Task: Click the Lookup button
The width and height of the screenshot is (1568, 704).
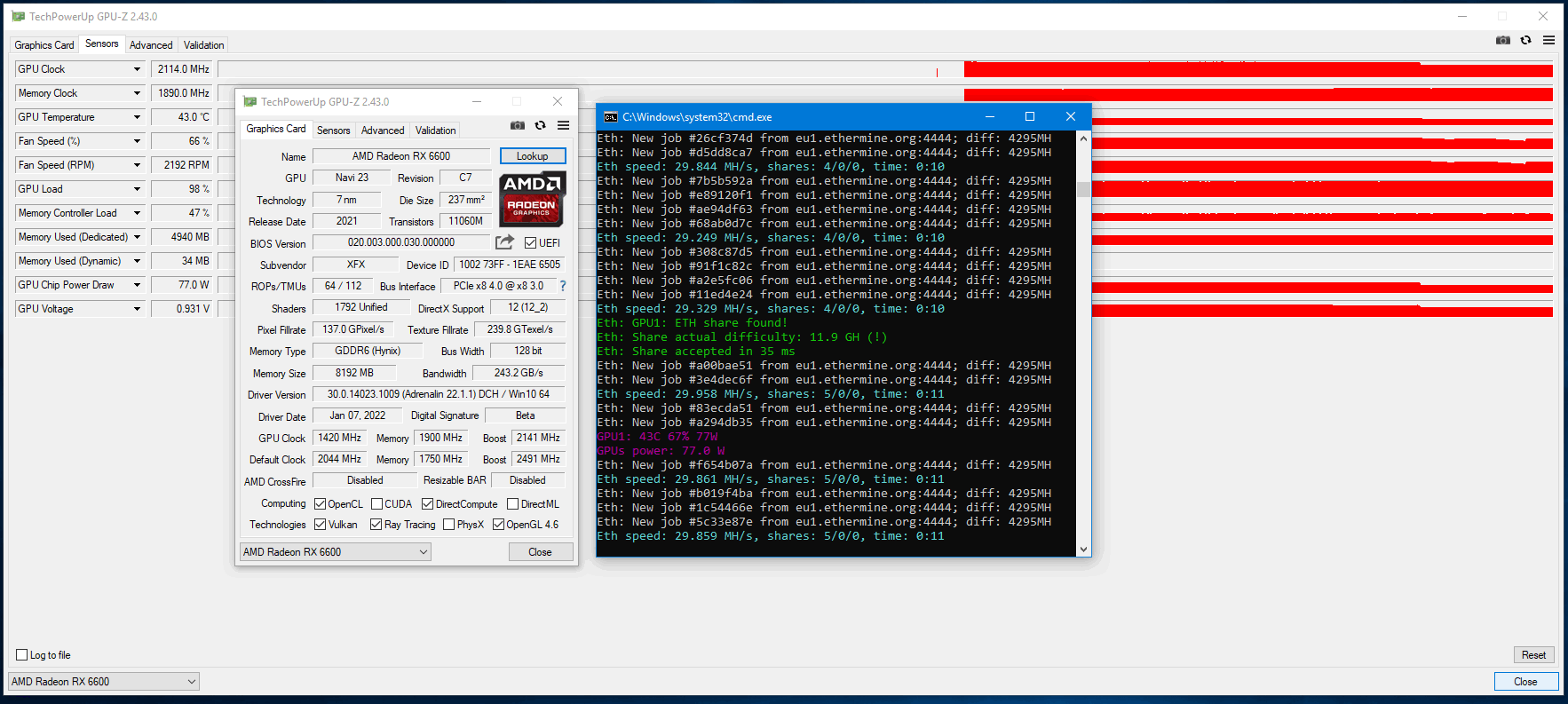Action: click(533, 156)
